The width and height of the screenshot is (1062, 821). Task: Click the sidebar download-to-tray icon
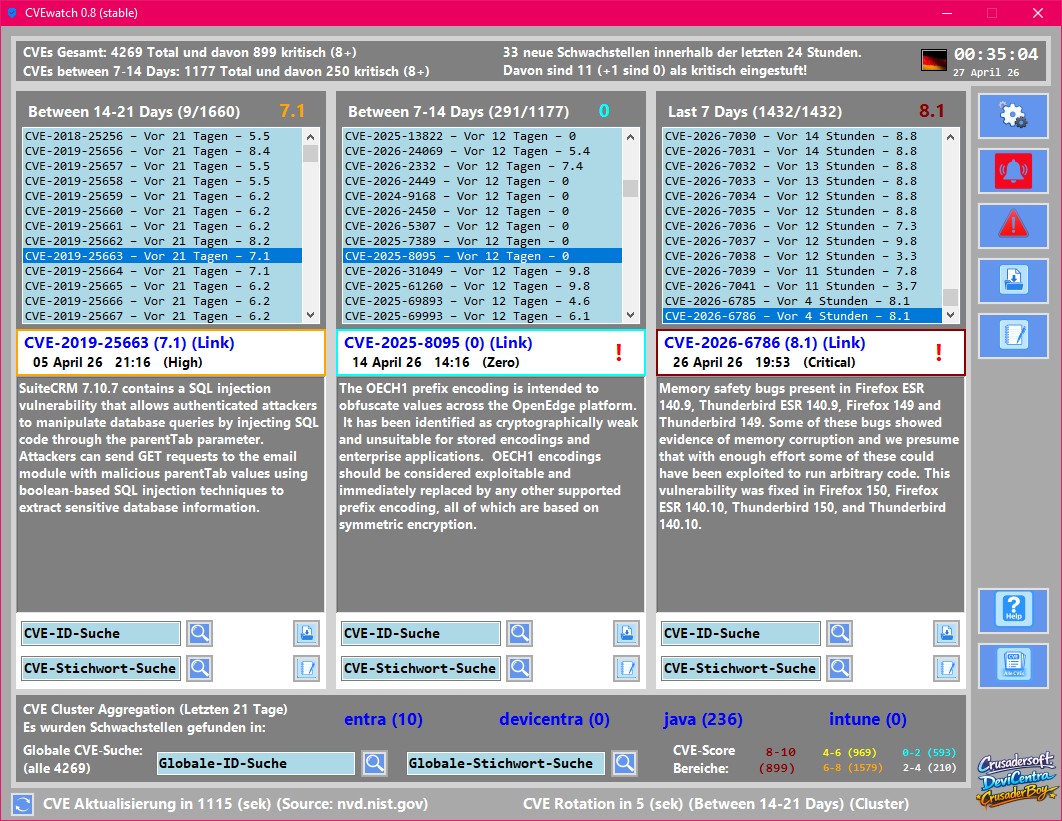click(1013, 280)
